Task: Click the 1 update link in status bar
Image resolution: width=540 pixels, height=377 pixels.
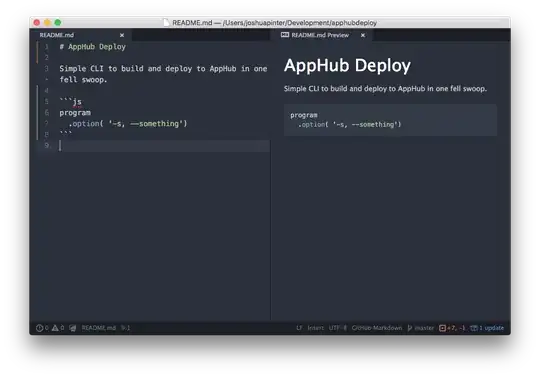Action: pos(491,328)
